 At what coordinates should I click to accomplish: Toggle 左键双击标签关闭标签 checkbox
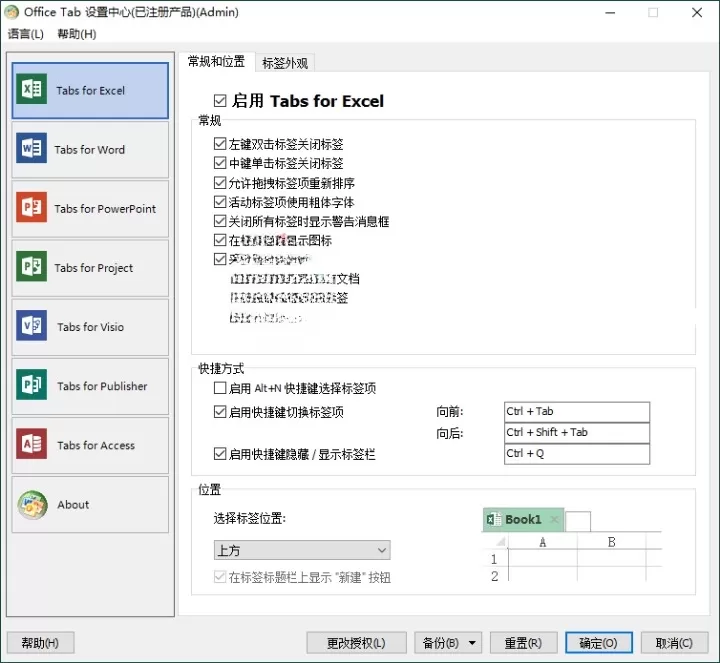pyautogui.click(x=220, y=144)
